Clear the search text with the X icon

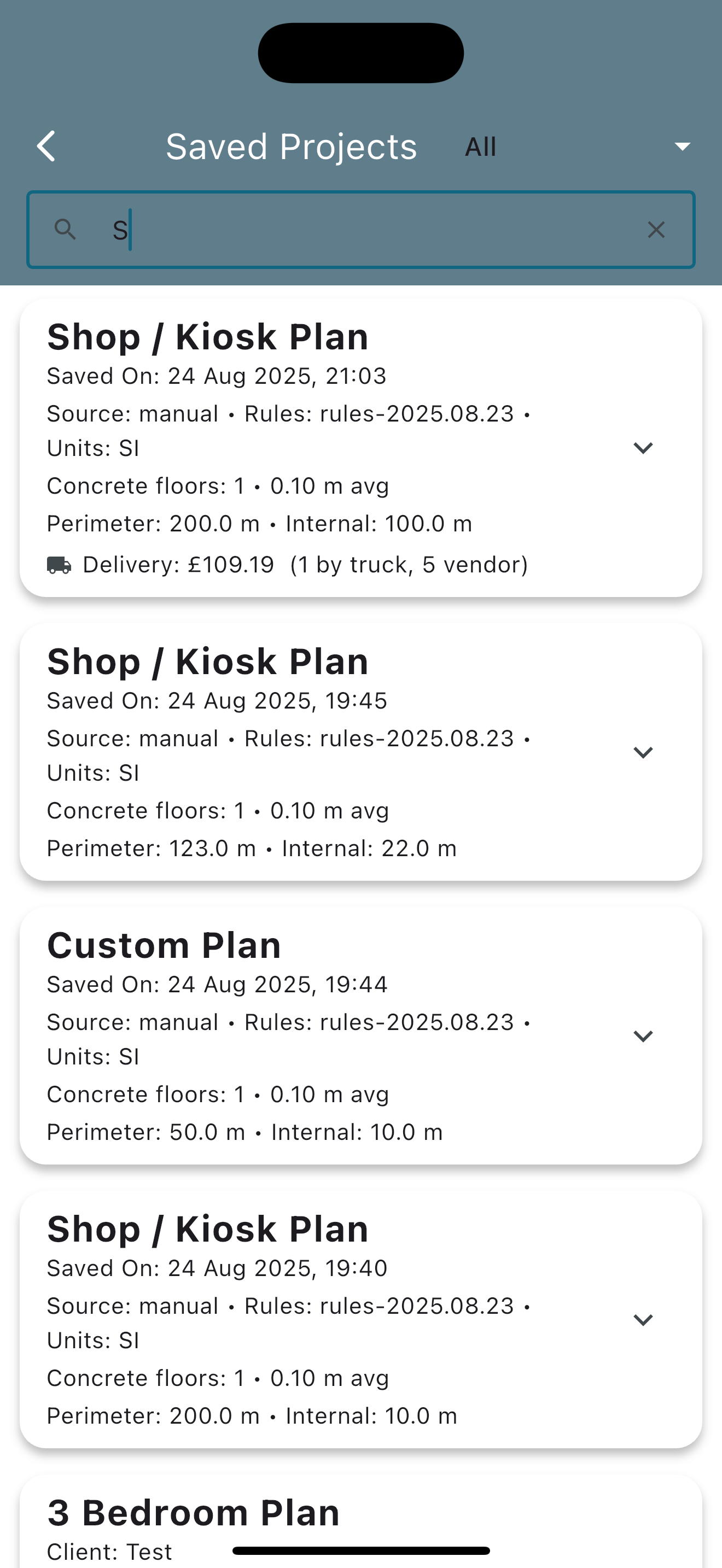point(656,230)
